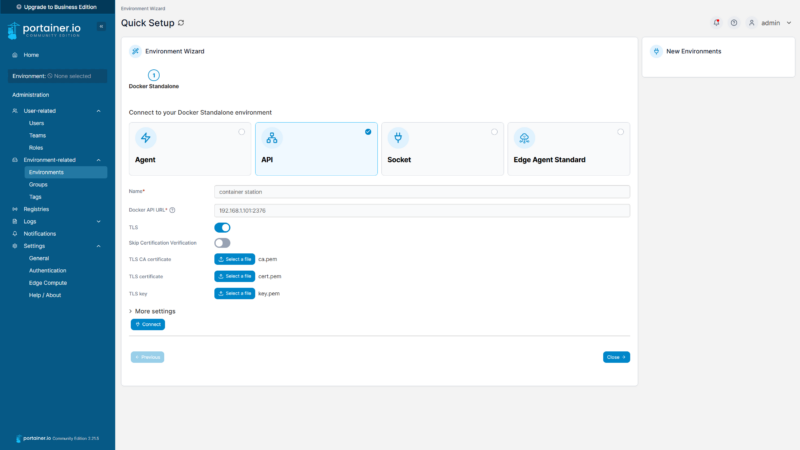Select the Agent radio option
This screenshot has height=450, width=800.
tap(241, 131)
